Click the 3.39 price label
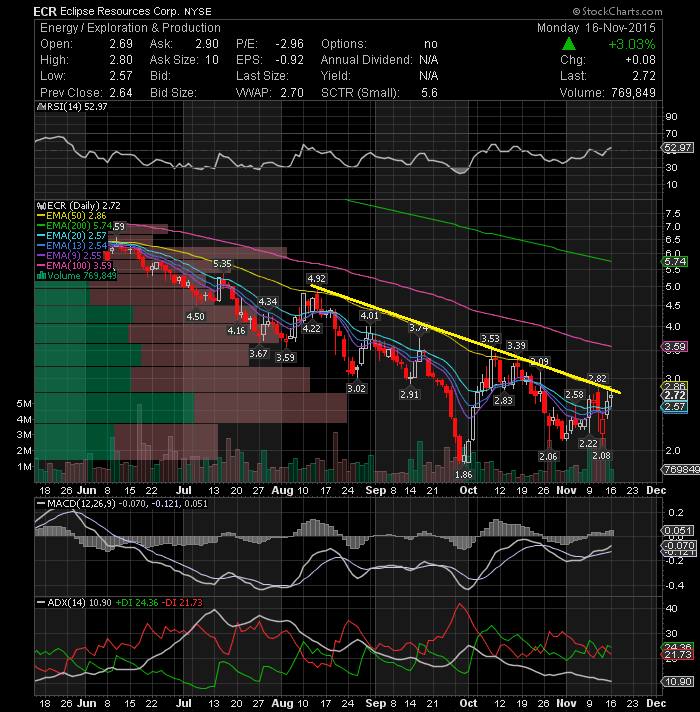 [516, 346]
